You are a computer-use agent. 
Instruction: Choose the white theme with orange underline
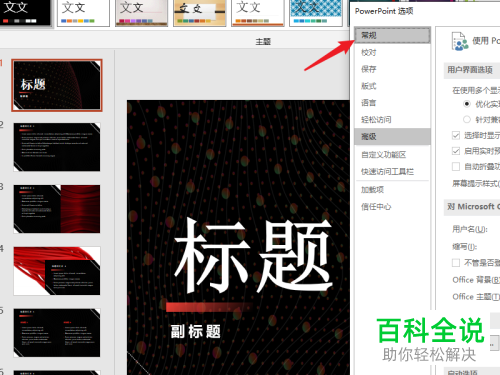tap(258, 13)
